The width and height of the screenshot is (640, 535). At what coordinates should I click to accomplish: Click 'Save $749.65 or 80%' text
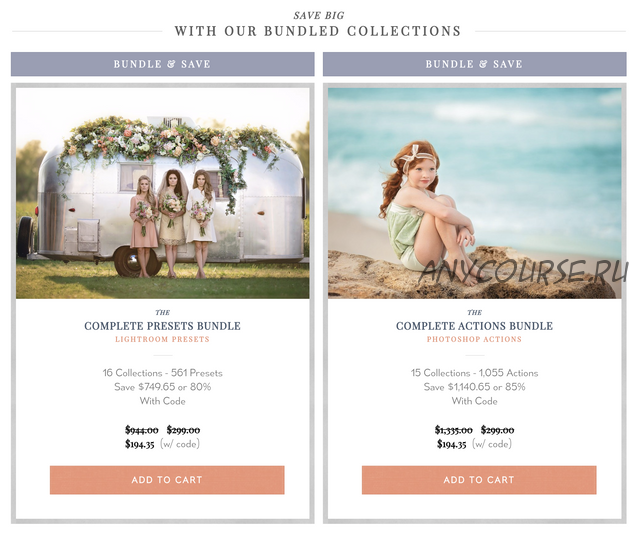pyautogui.click(x=162, y=387)
